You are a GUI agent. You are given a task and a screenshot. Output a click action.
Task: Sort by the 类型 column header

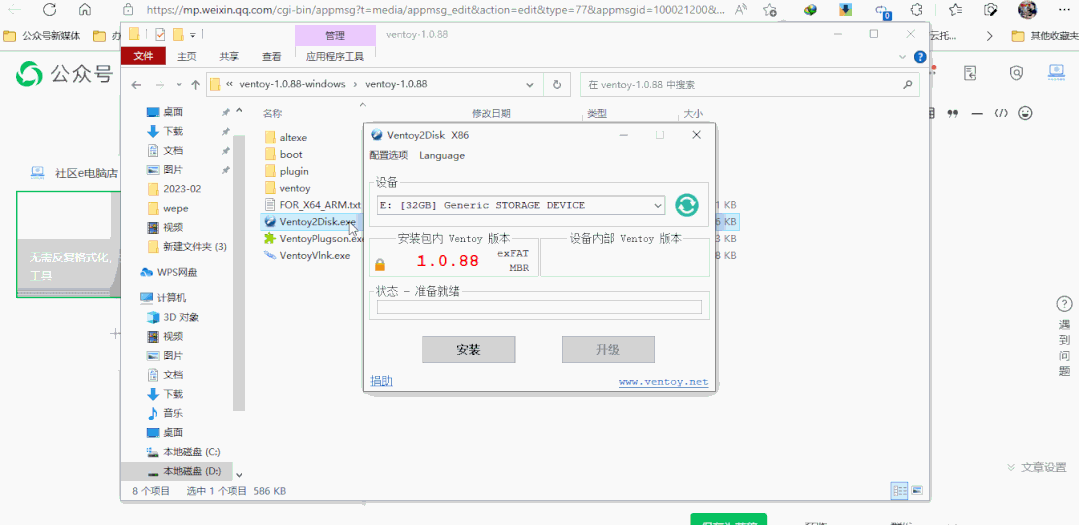[596, 114]
